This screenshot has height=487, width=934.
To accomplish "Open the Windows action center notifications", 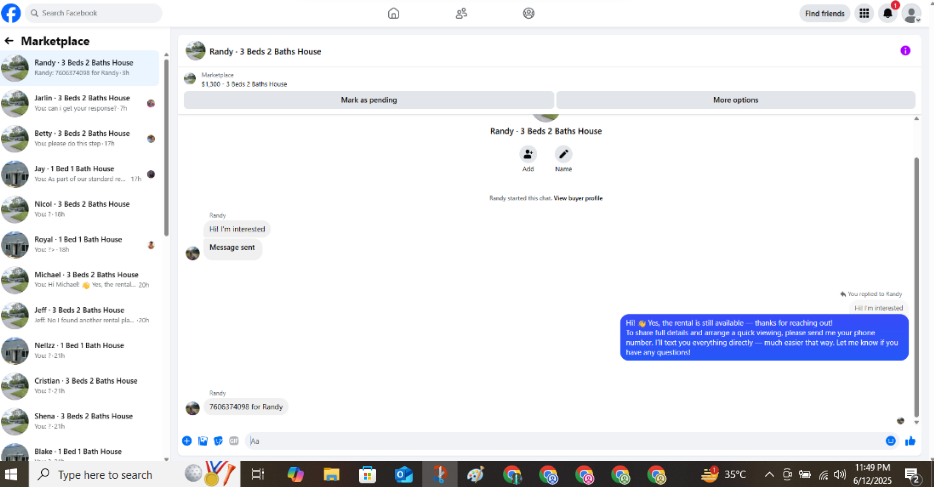I will pyautogui.click(x=913, y=474).
